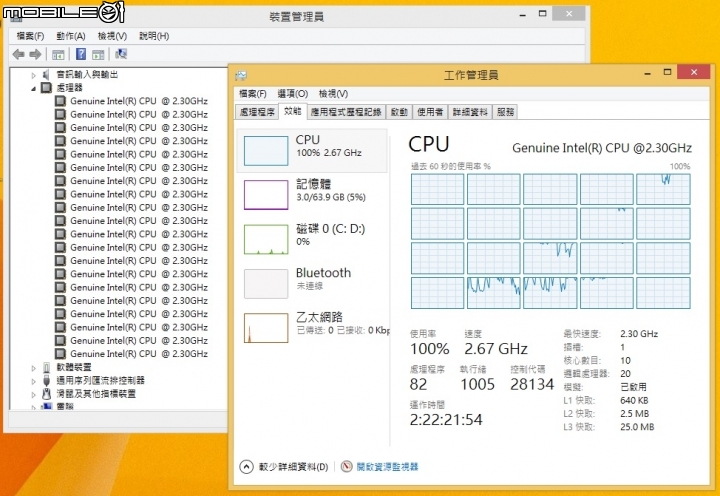Click speaker icon beside 音訊輸入與輸出

pyautogui.click(x=46, y=74)
